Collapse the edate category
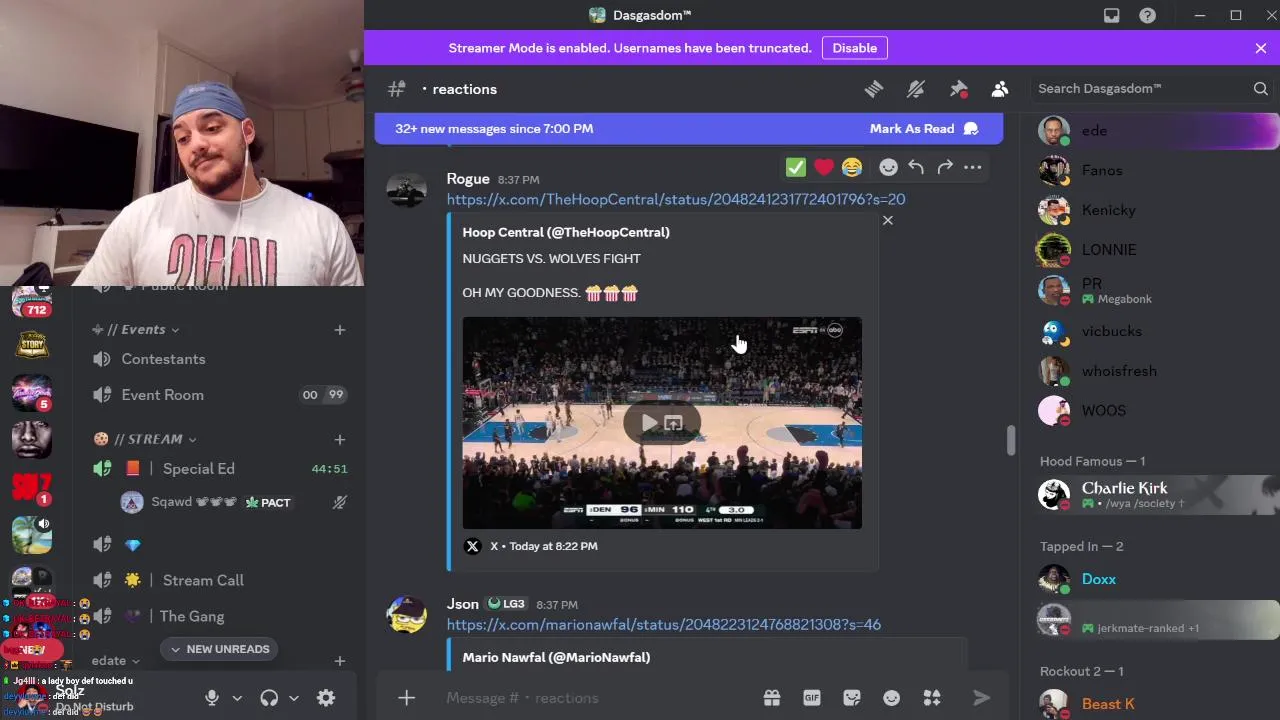The height and width of the screenshot is (720, 1280). 116,660
